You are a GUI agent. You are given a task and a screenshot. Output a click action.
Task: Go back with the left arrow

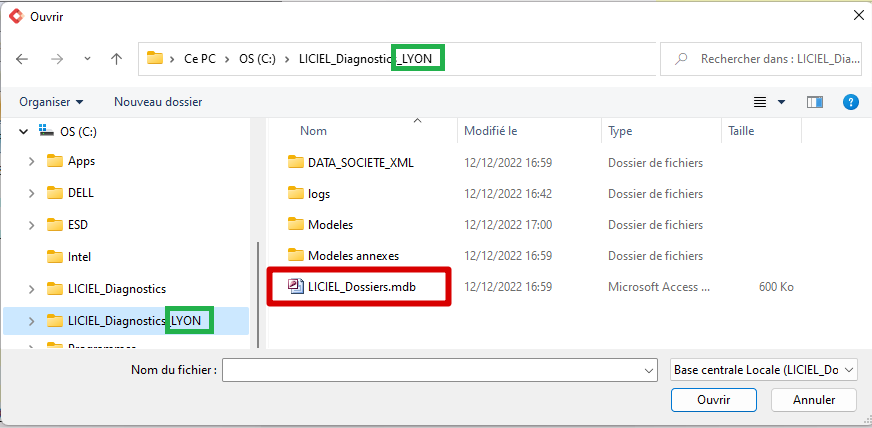click(x=22, y=59)
